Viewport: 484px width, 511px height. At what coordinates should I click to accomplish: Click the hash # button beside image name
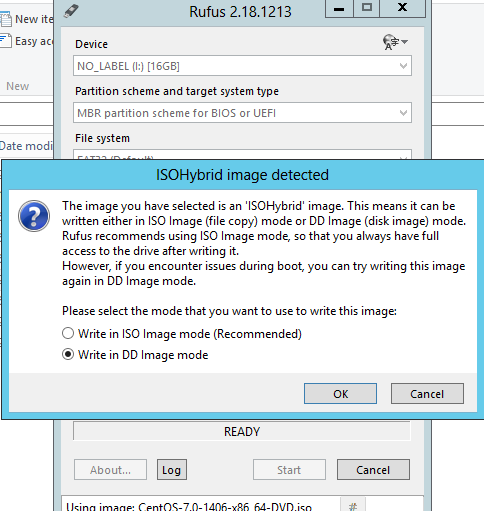pyautogui.click(x=353, y=505)
